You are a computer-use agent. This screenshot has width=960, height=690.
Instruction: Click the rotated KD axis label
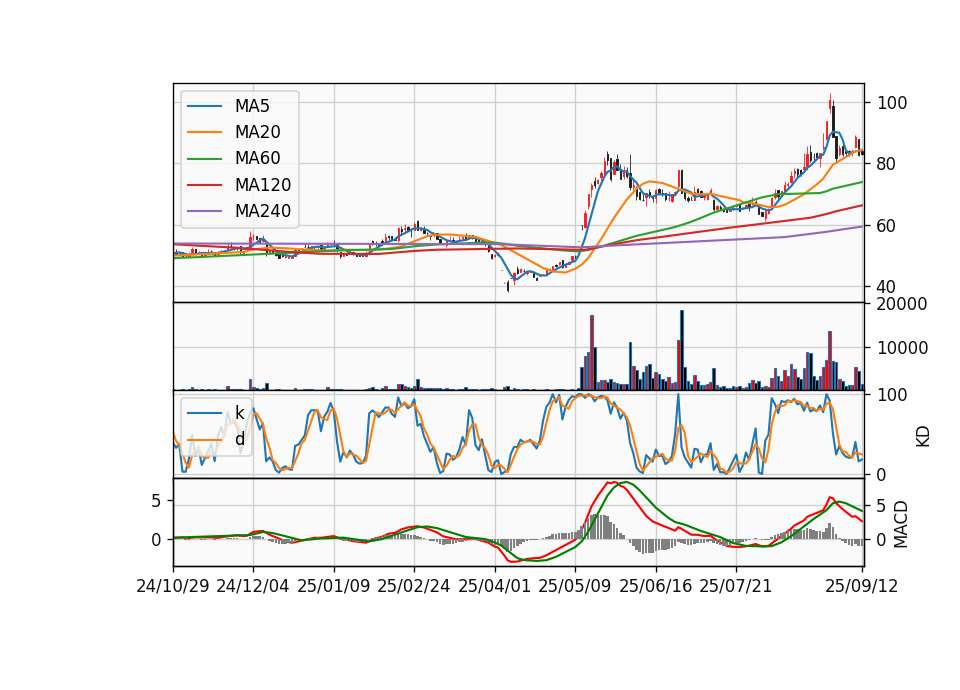click(x=923, y=437)
